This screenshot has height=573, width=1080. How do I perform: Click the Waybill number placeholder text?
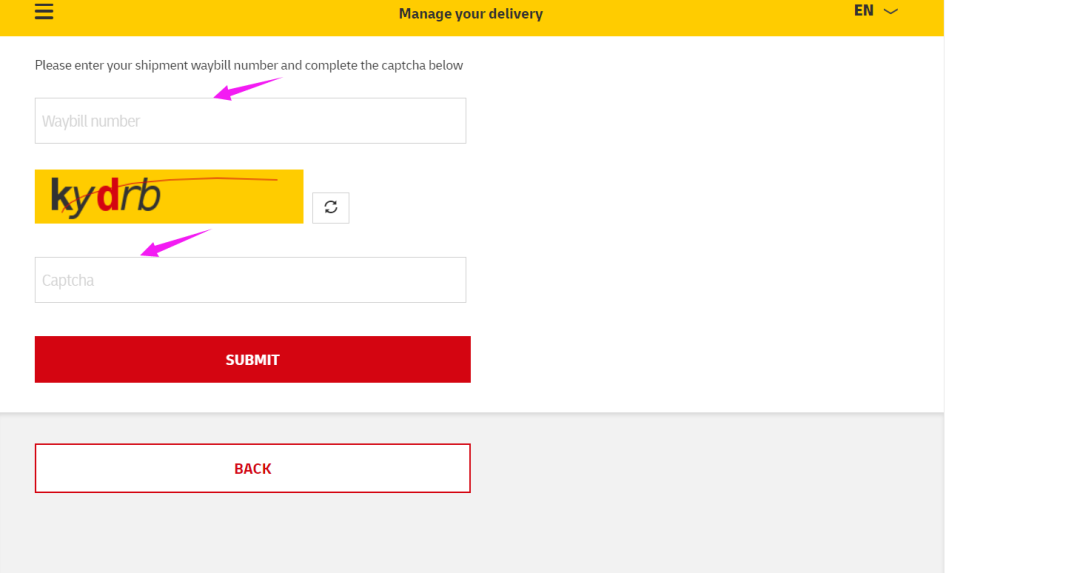click(x=91, y=121)
